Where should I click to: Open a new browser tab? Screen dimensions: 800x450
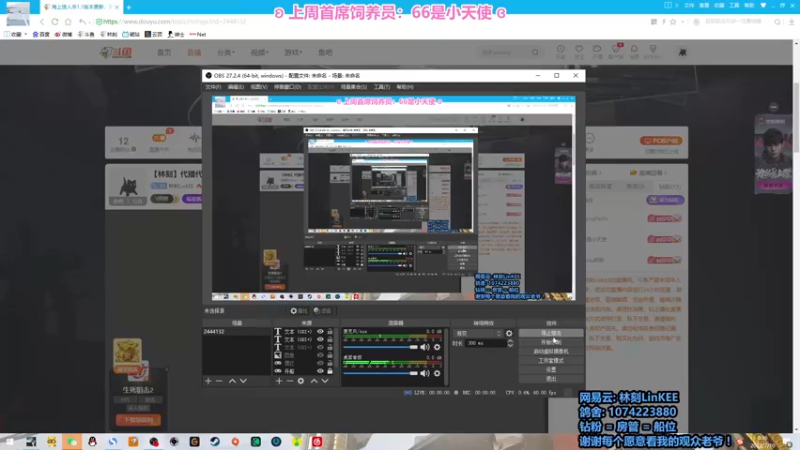129,7
